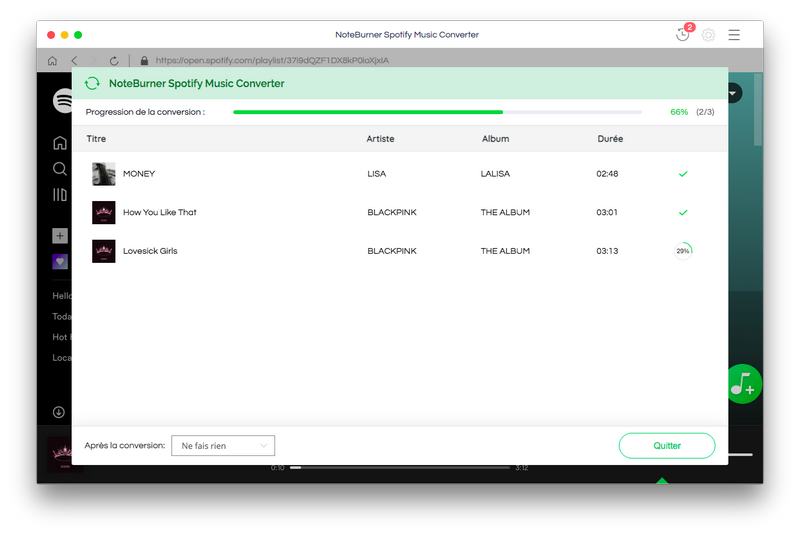The height and width of the screenshot is (536, 800).
Task: Click the green checkmark for MONEY
Action: point(683,174)
